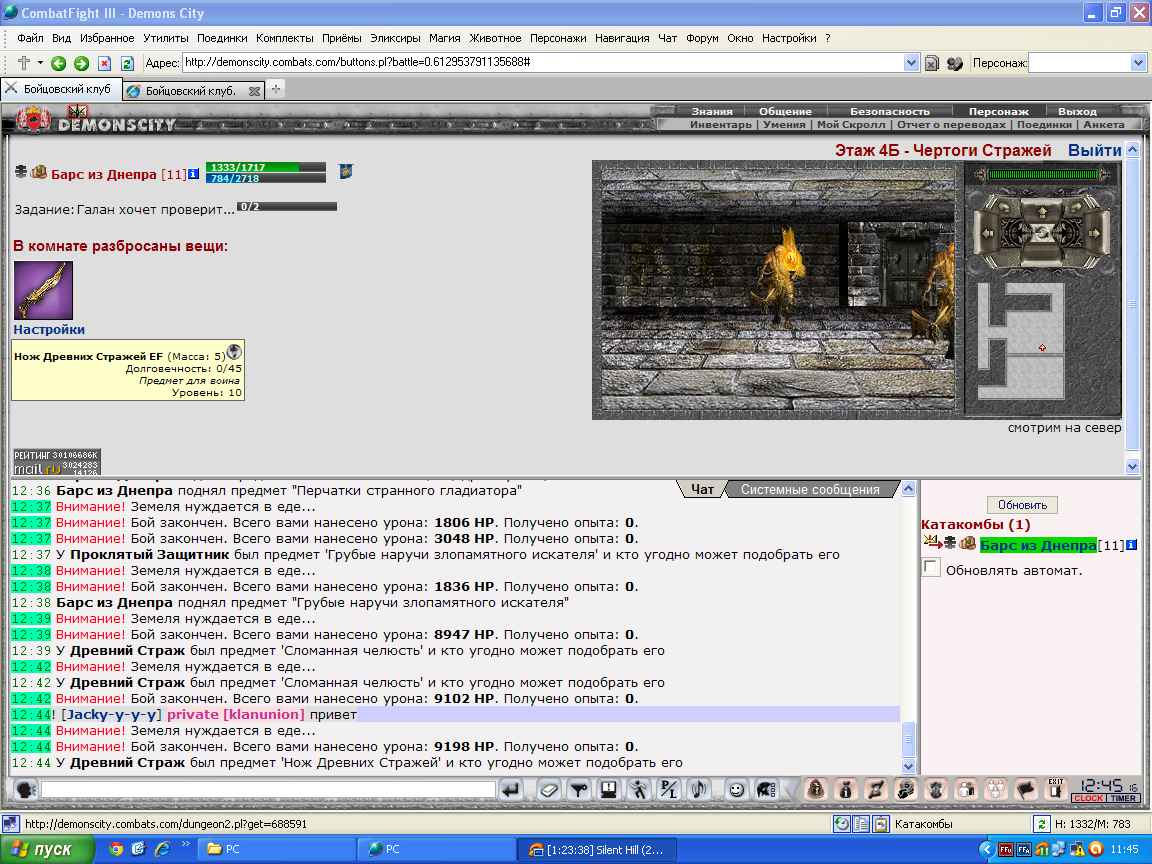Open the Навигация menu
The height and width of the screenshot is (864, 1152).
point(622,38)
